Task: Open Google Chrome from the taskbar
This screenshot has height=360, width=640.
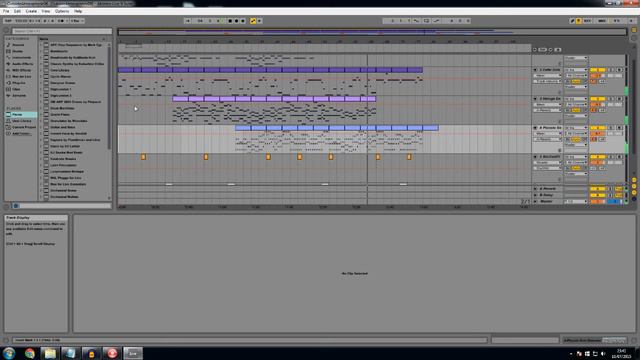Action: (x=29, y=353)
